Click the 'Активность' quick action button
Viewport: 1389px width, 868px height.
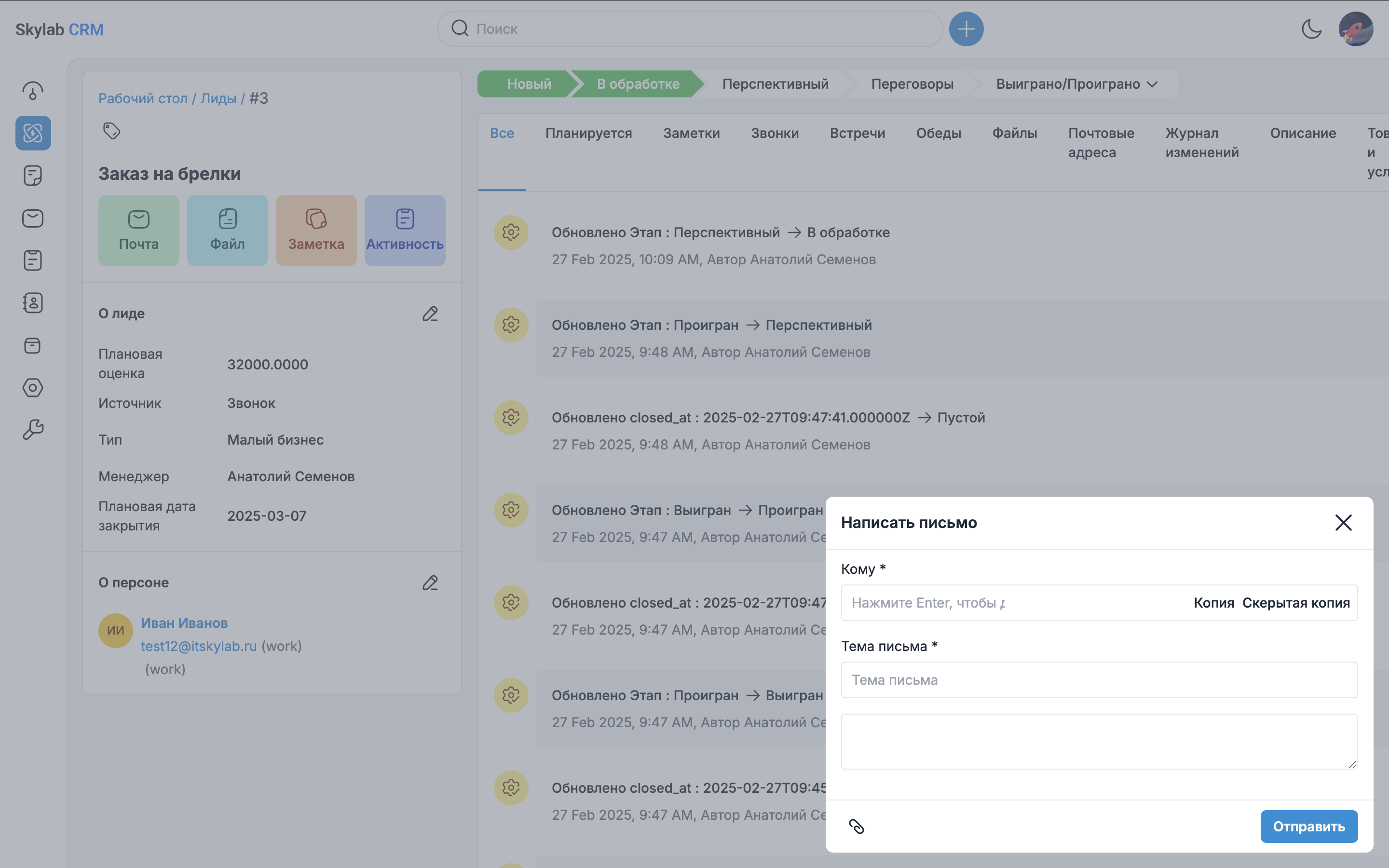(x=405, y=230)
